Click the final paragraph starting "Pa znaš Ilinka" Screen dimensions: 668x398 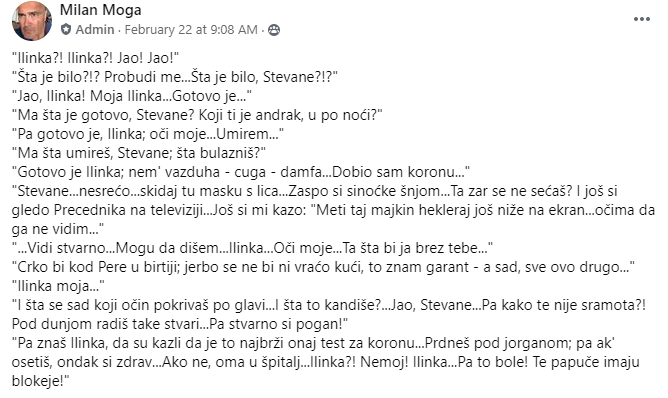pos(326,362)
